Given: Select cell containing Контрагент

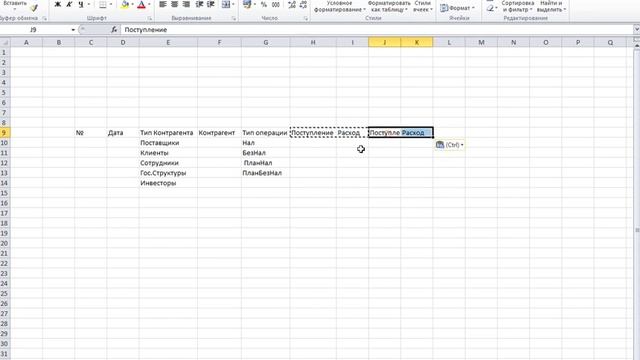Looking at the screenshot, I should [x=219, y=133].
